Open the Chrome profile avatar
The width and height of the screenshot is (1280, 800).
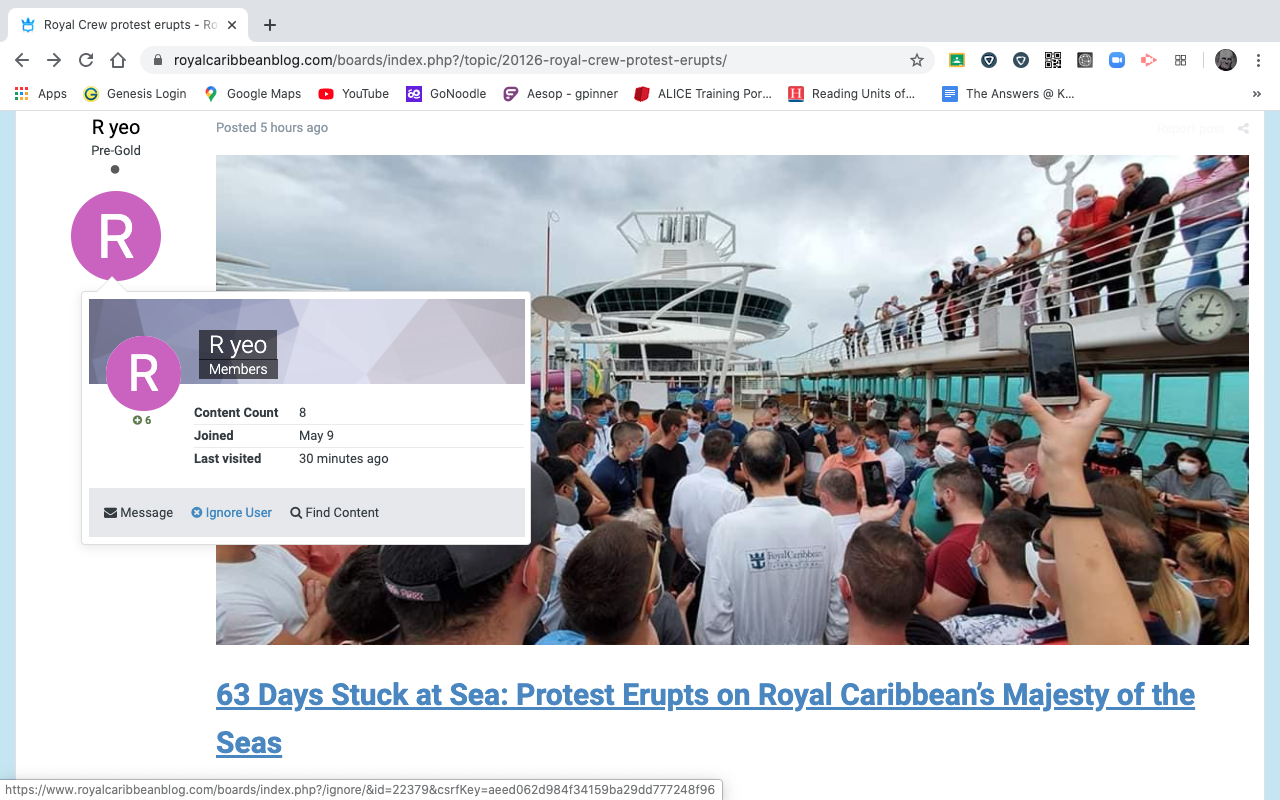pyautogui.click(x=1226, y=60)
